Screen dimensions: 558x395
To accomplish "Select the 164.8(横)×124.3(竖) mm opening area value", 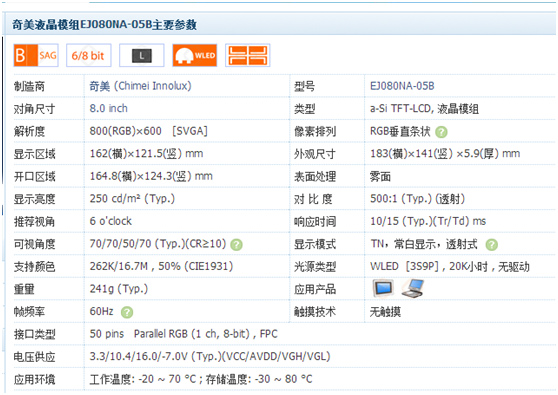I will tap(151, 176).
